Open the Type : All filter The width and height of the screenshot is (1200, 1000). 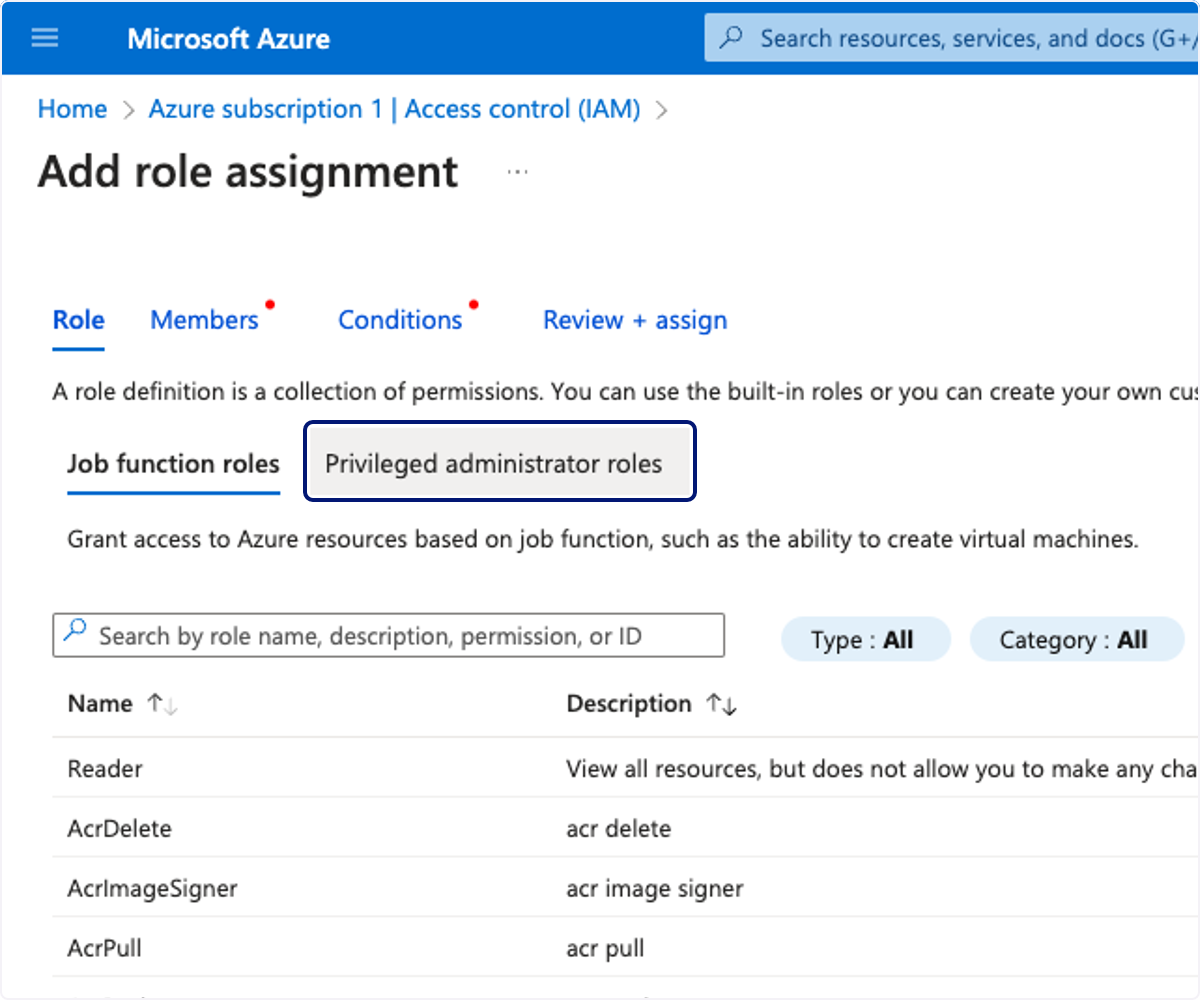pos(865,640)
